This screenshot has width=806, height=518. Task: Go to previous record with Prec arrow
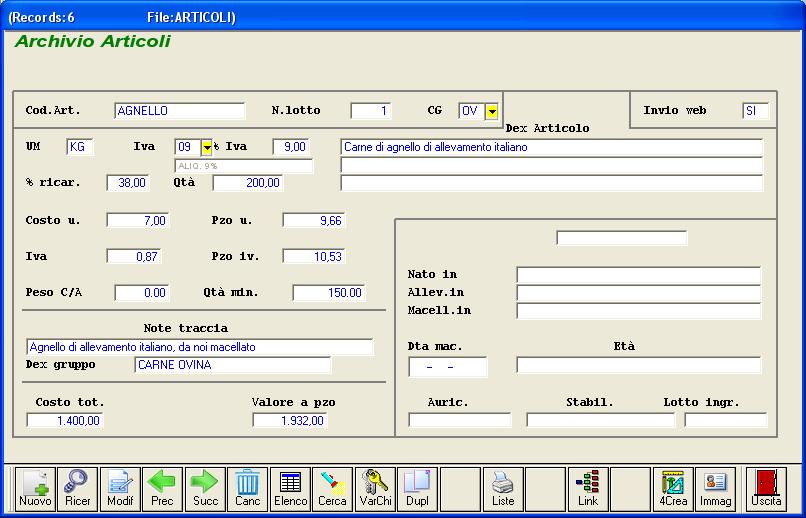tap(162, 489)
